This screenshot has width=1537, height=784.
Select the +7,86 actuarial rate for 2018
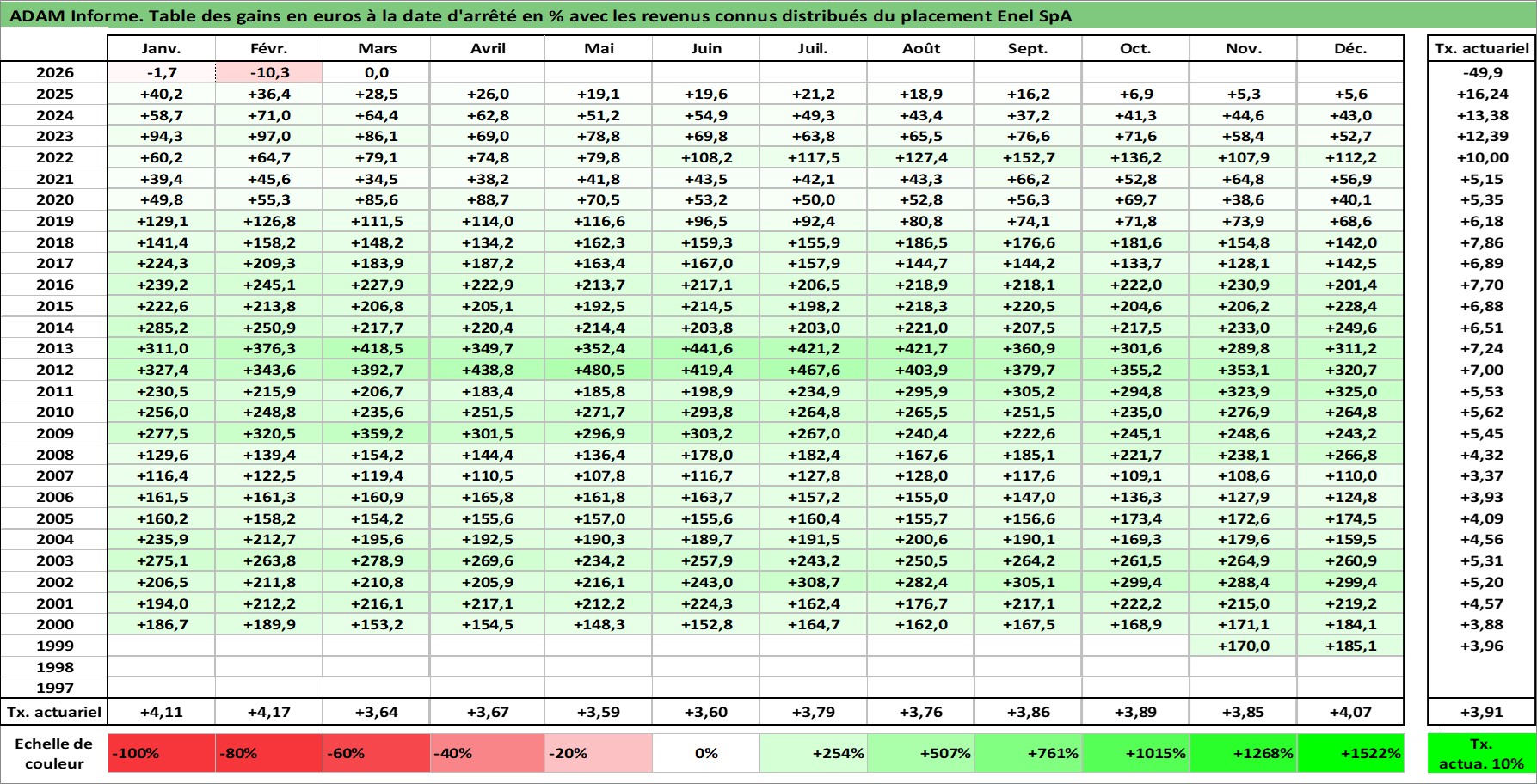1481,243
